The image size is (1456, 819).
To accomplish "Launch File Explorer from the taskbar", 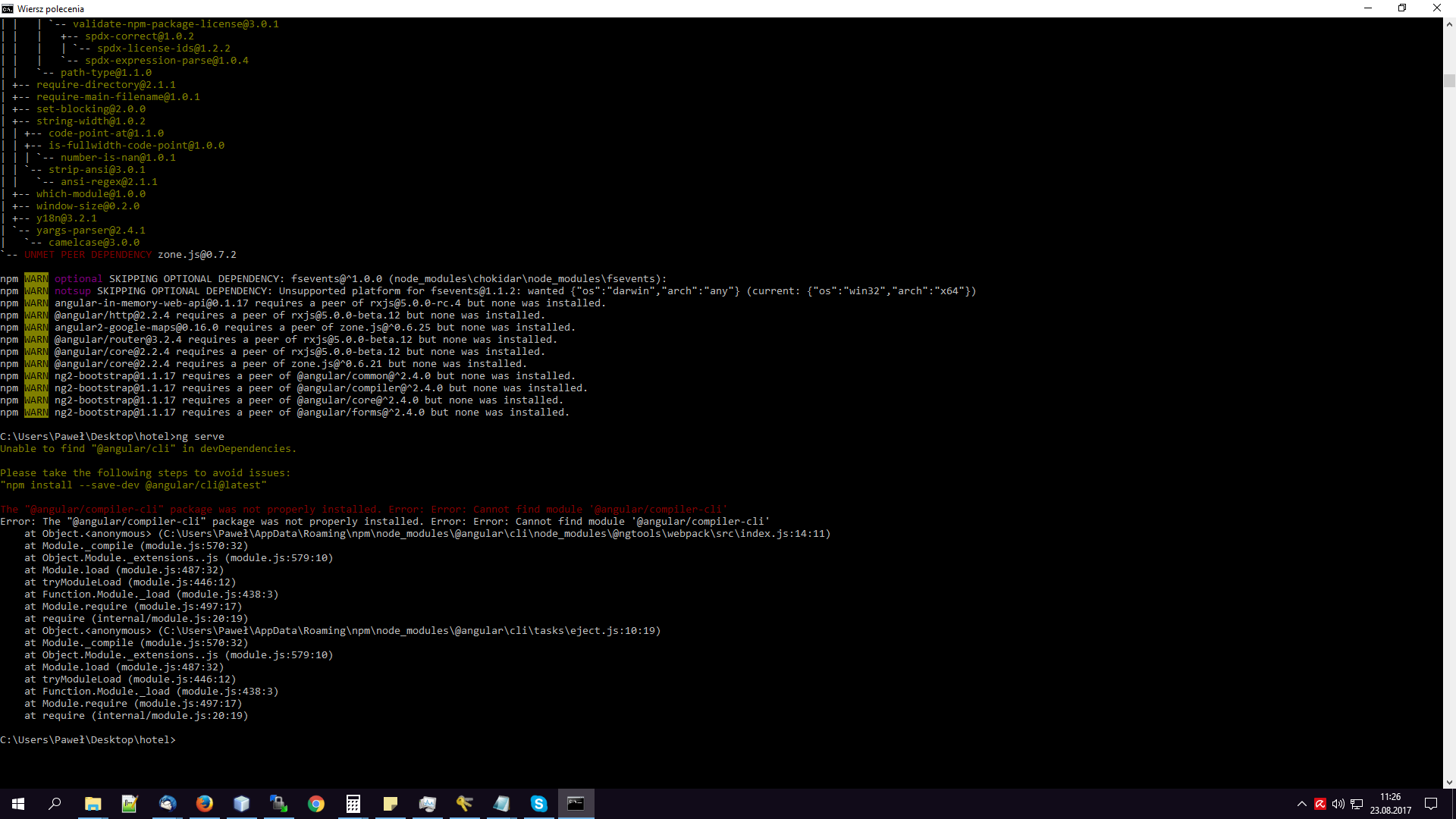I will (x=93, y=803).
